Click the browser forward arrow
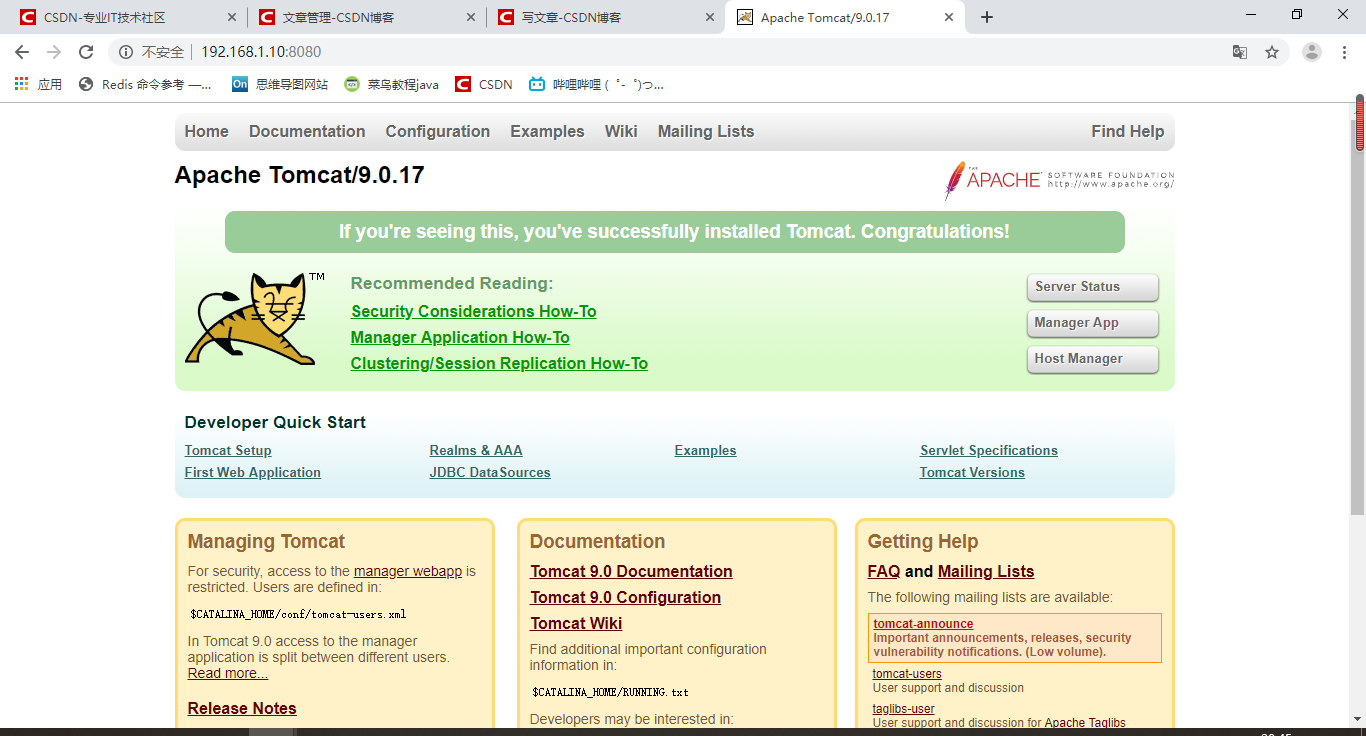1366x736 pixels. point(54,52)
